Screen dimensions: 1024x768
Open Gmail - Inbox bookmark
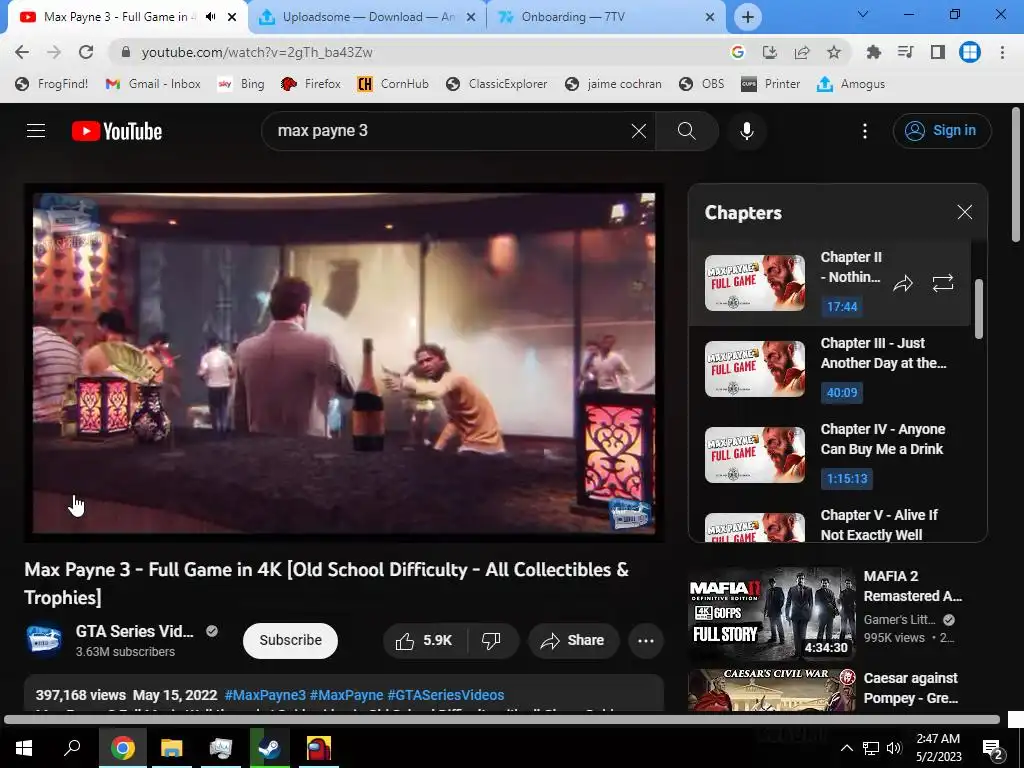153,84
